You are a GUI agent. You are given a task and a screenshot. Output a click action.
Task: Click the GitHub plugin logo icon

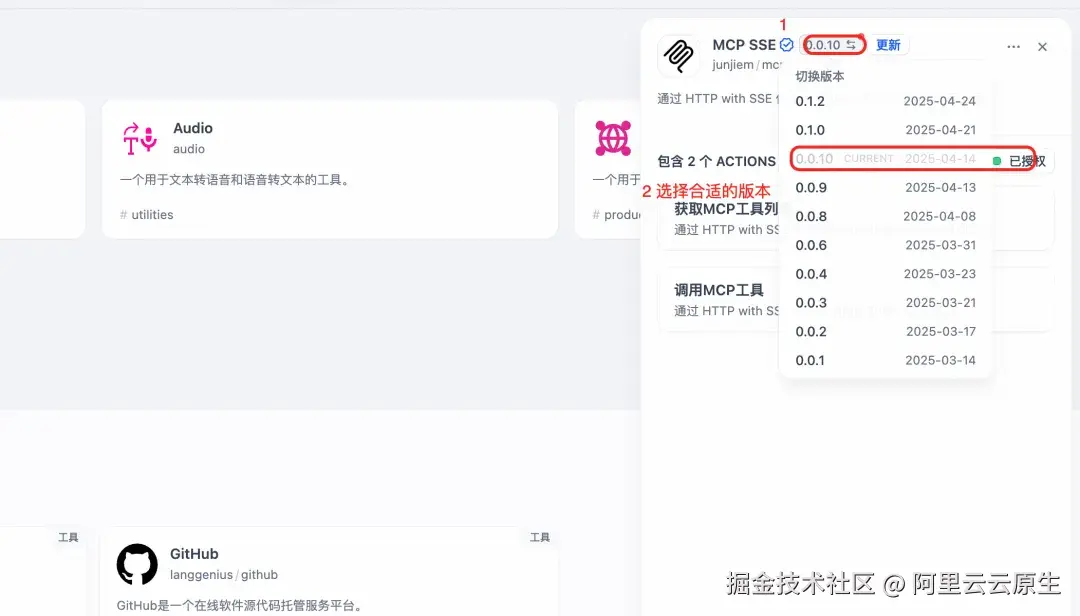(x=137, y=566)
